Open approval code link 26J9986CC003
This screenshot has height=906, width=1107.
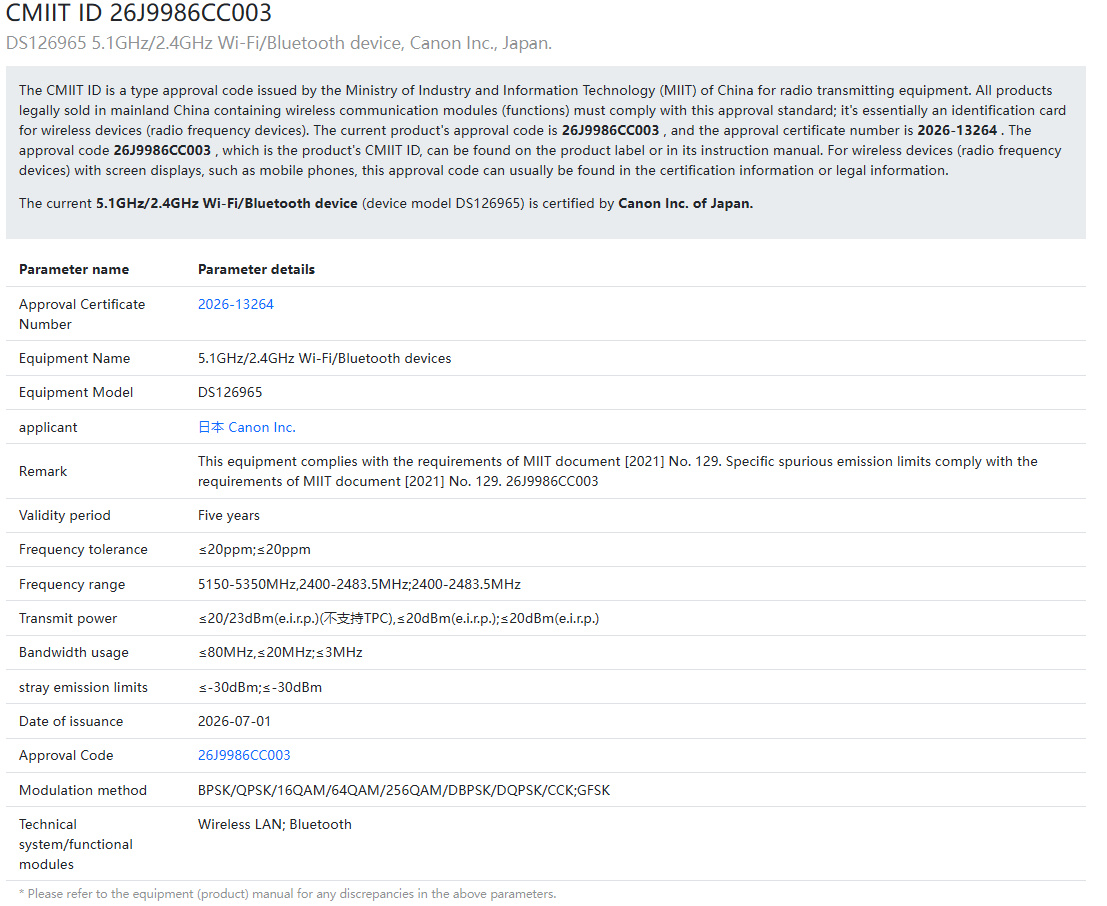pos(244,756)
